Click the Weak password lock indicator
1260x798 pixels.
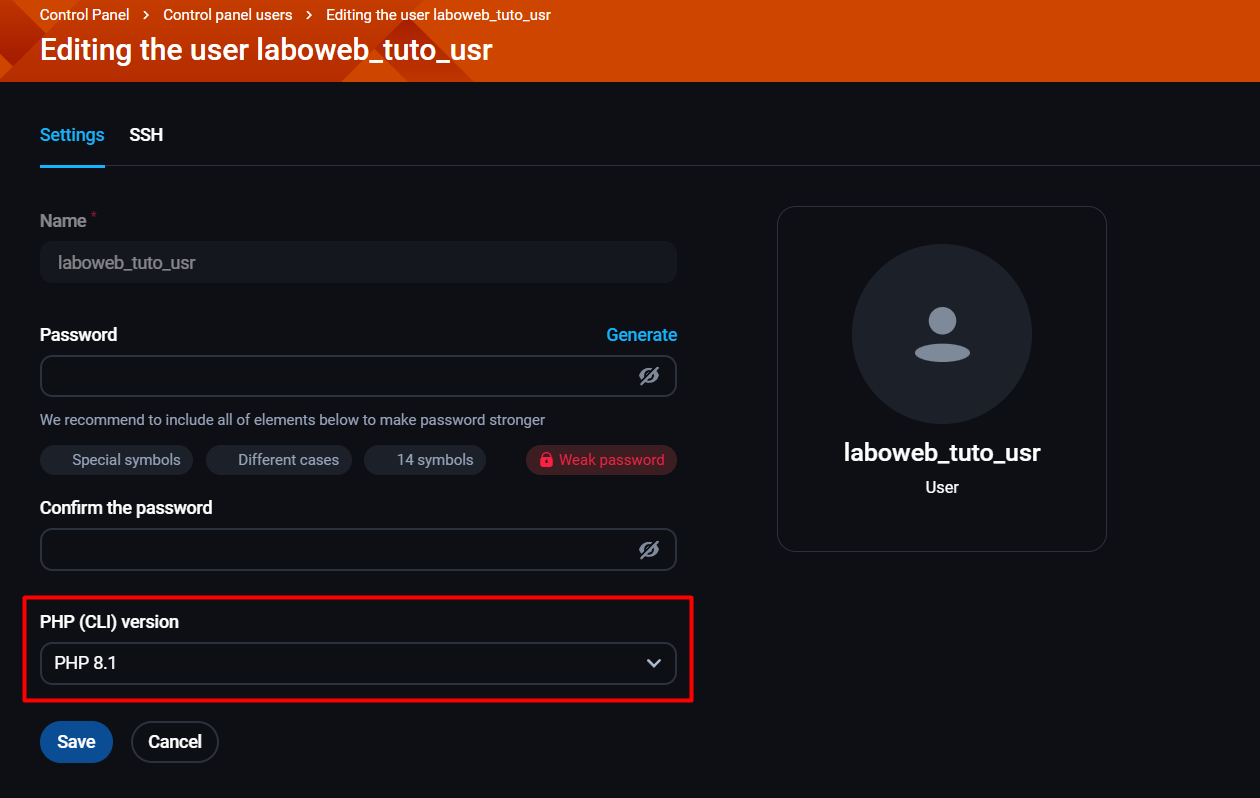[601, 460]
